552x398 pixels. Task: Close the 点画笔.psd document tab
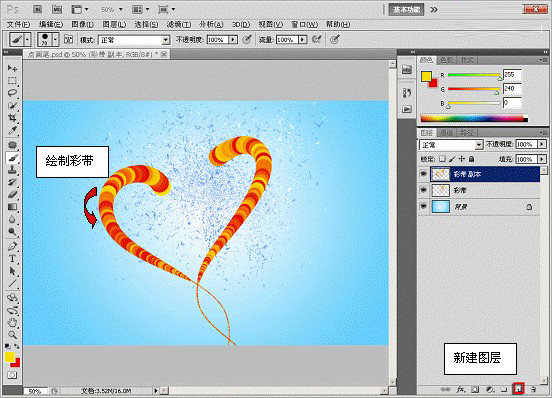[x=164, y=54]
